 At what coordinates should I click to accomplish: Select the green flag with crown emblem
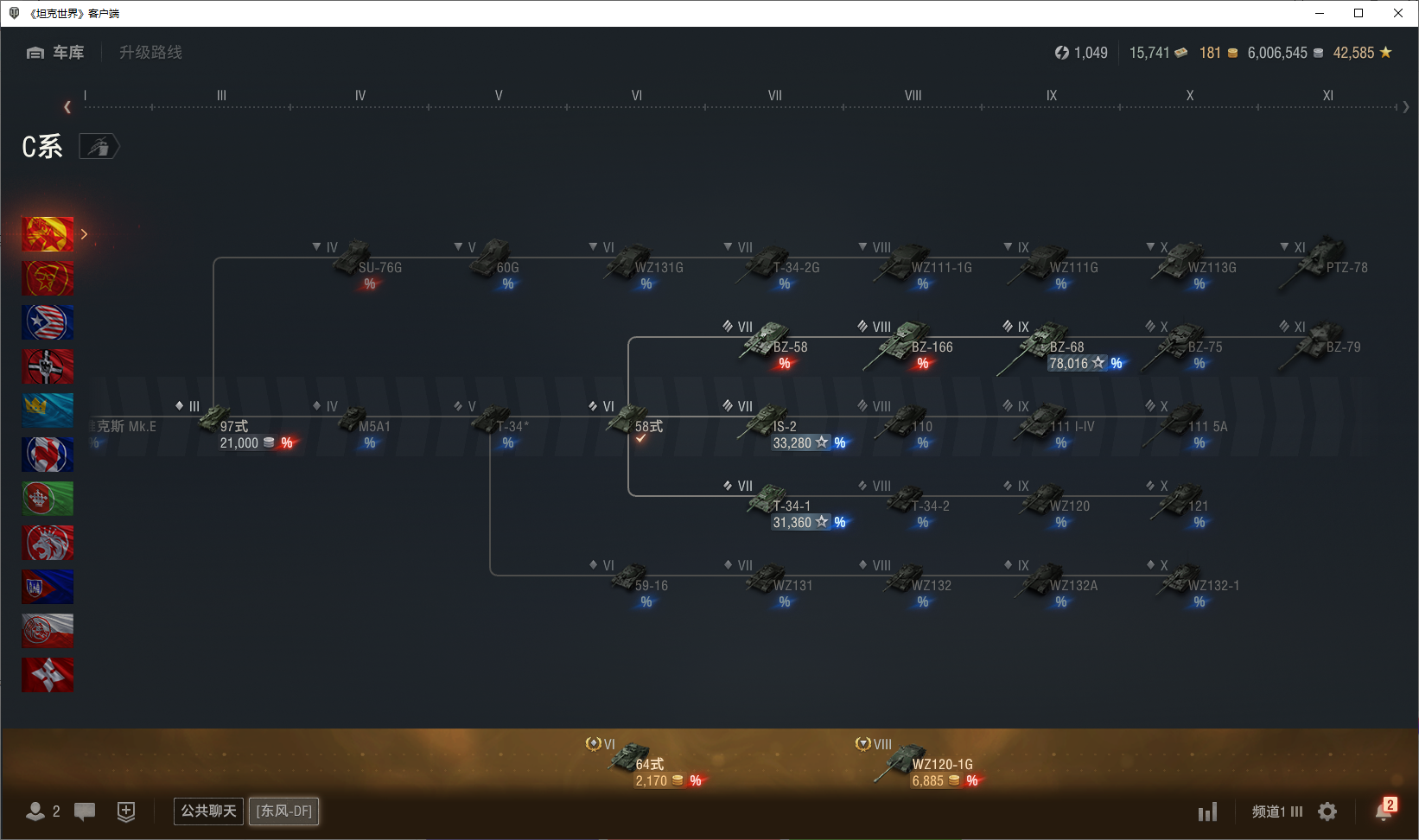coord(48,499)
